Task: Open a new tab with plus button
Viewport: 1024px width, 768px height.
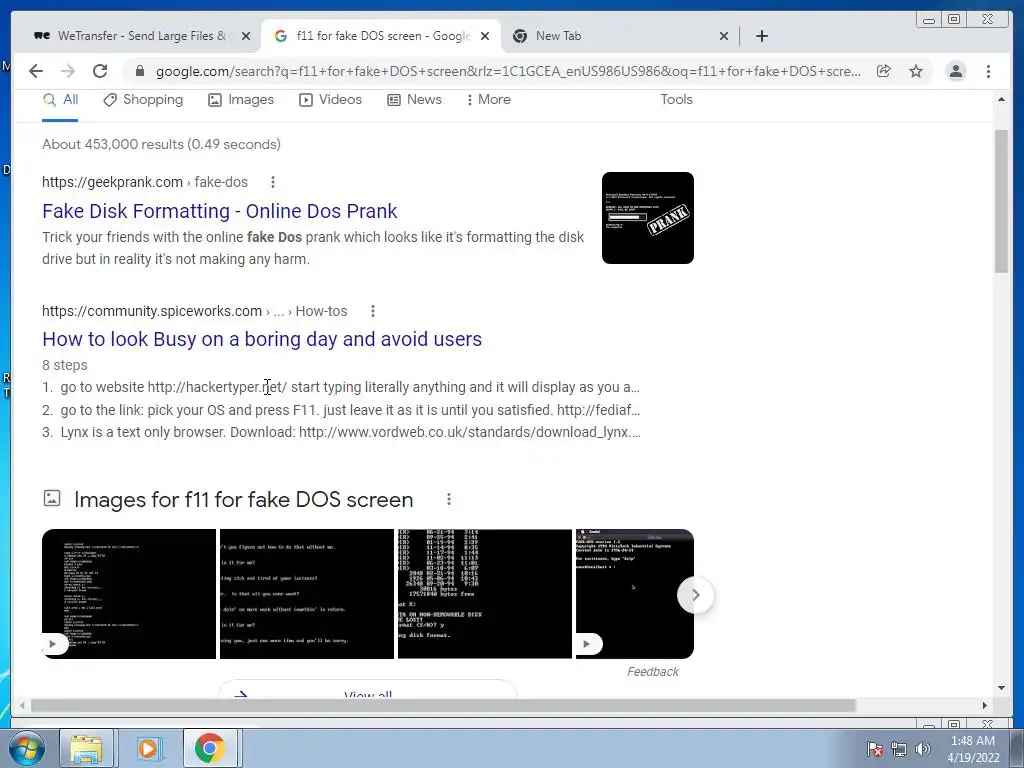Action: pyautogui.click(x=761, y=36)
